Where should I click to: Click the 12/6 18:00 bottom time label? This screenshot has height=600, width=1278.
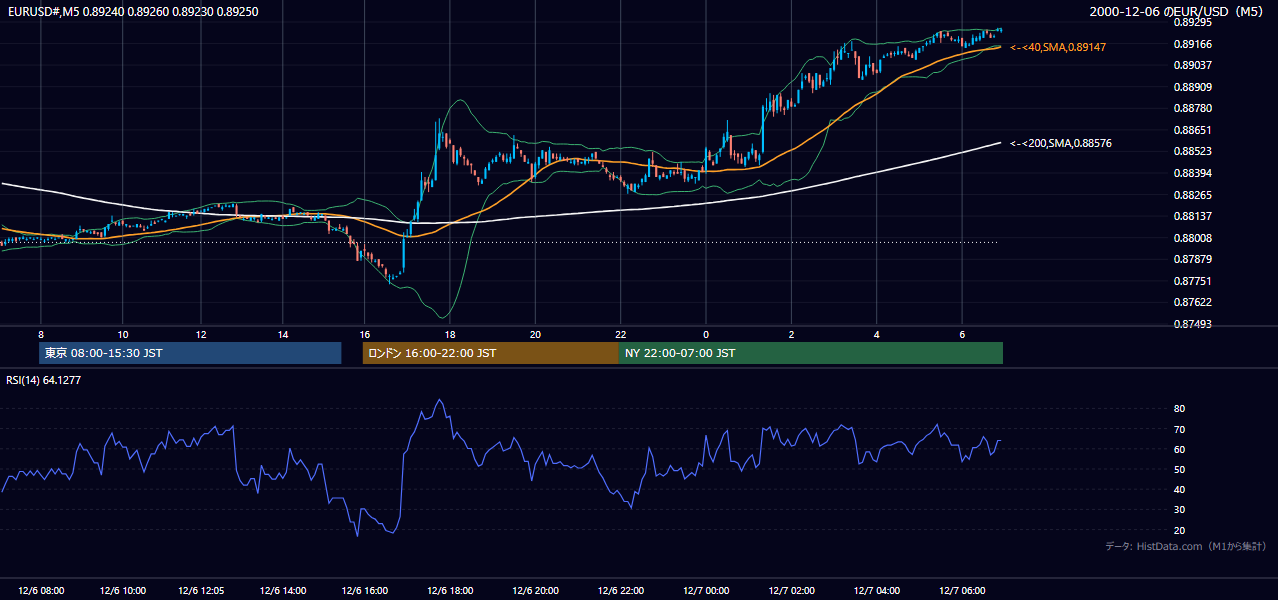point(450,591)
